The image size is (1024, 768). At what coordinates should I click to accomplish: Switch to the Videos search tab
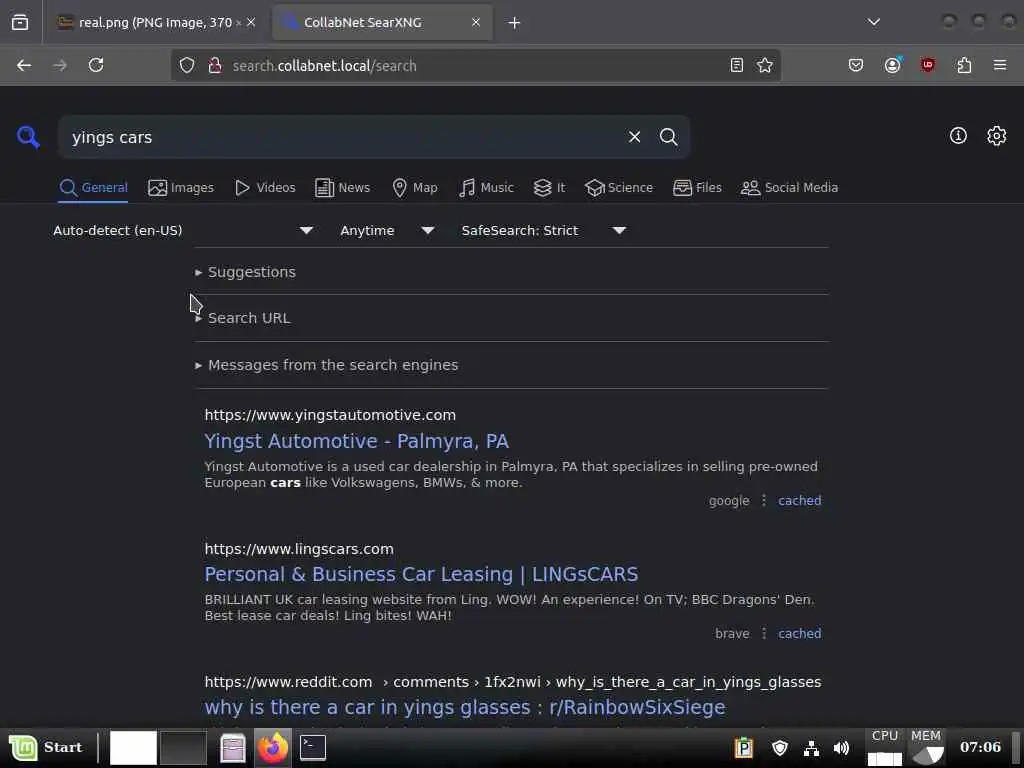[x=265, y=187]
